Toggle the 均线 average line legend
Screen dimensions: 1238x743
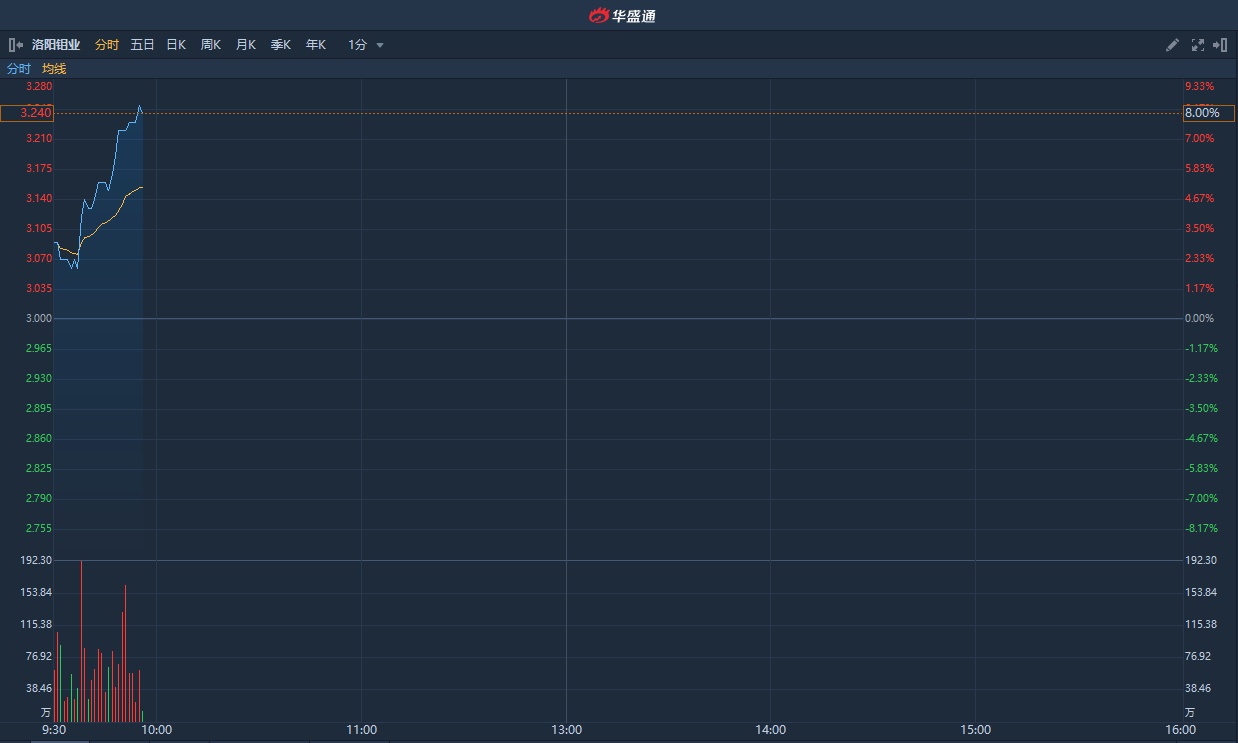point(54,69)
